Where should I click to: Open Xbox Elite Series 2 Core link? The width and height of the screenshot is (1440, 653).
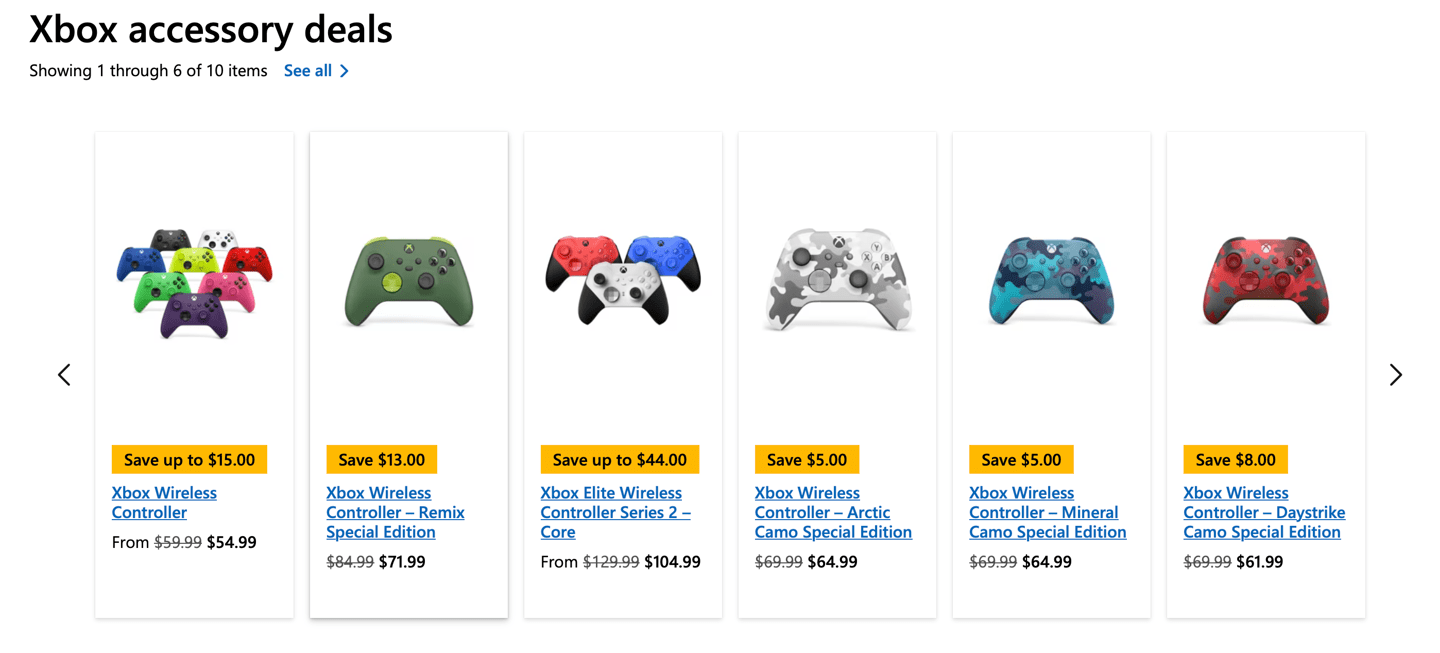pos(615,513)
